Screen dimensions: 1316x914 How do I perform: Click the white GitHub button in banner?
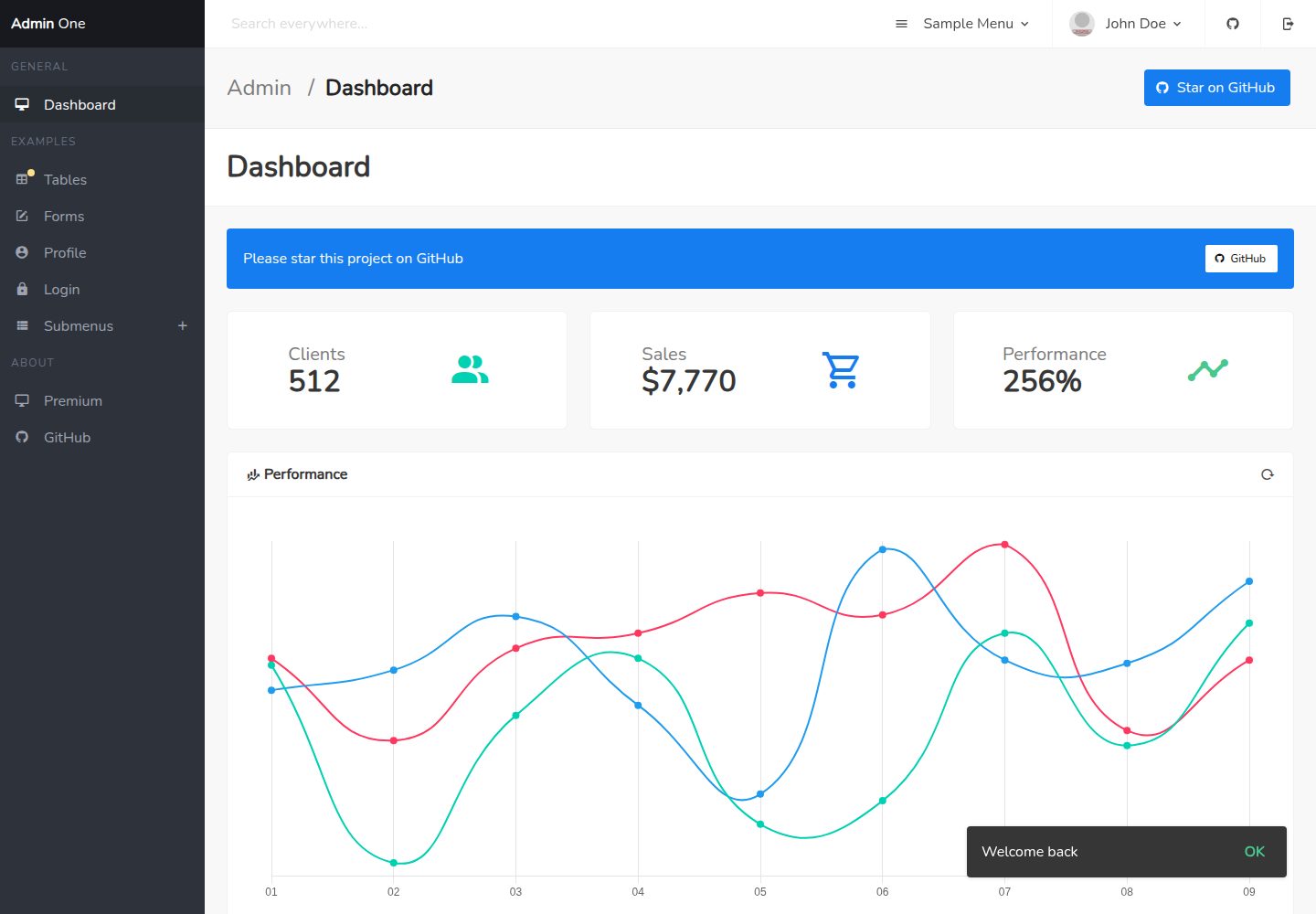[x=1241, y=259]
